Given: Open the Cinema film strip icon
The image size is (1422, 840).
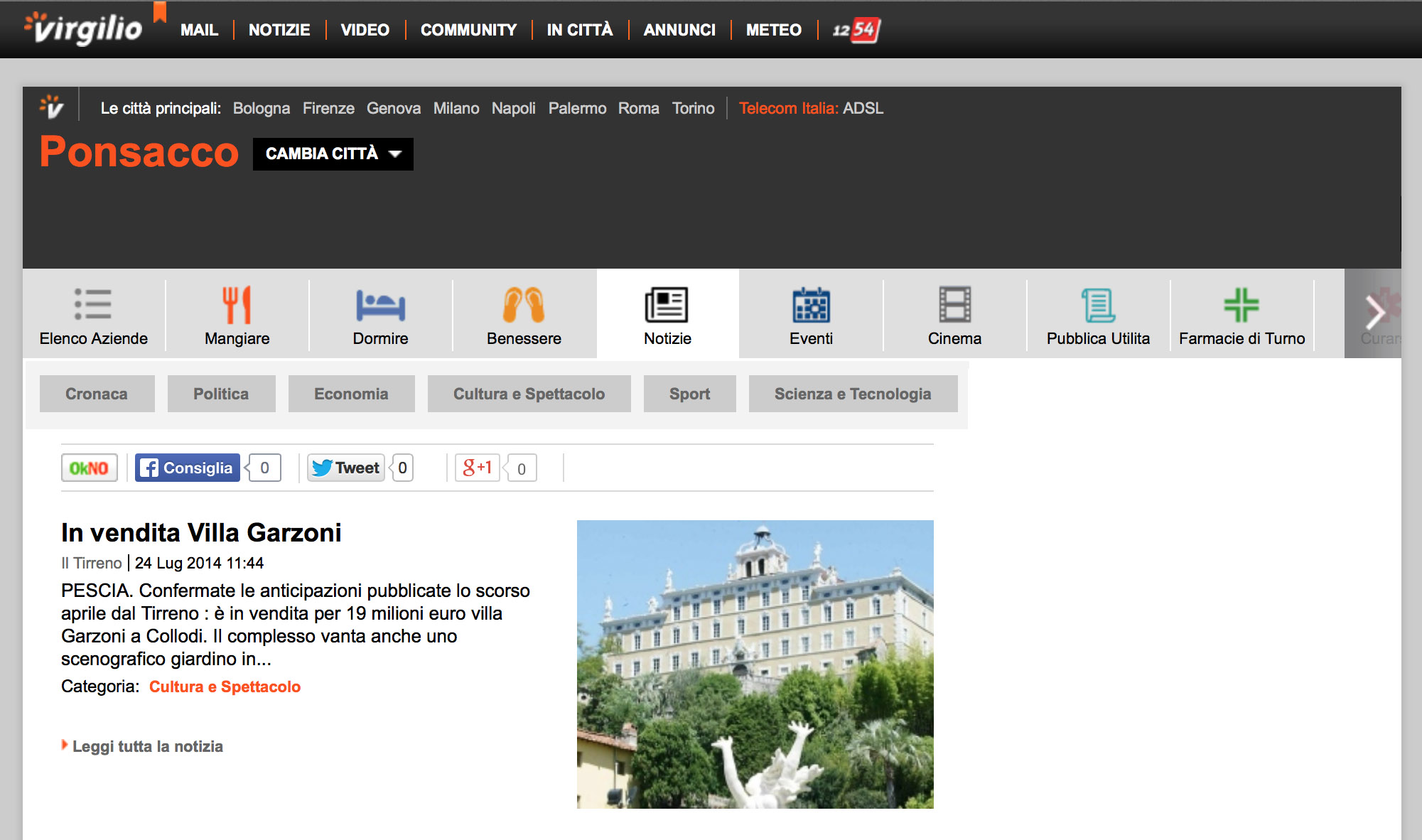Looking at the screenshot, I should [954, 305].
